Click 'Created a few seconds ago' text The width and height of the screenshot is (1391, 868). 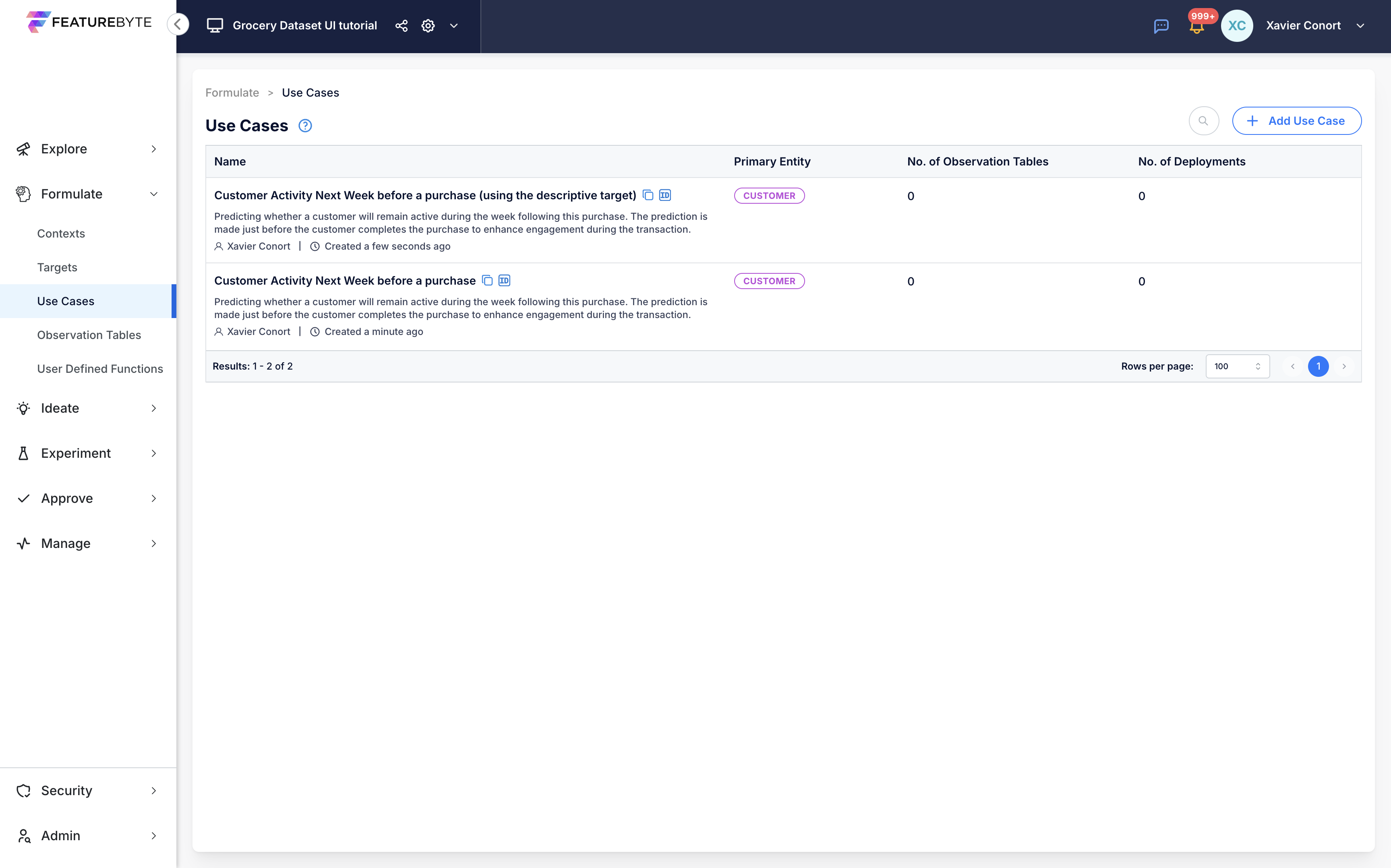[387, 246]
